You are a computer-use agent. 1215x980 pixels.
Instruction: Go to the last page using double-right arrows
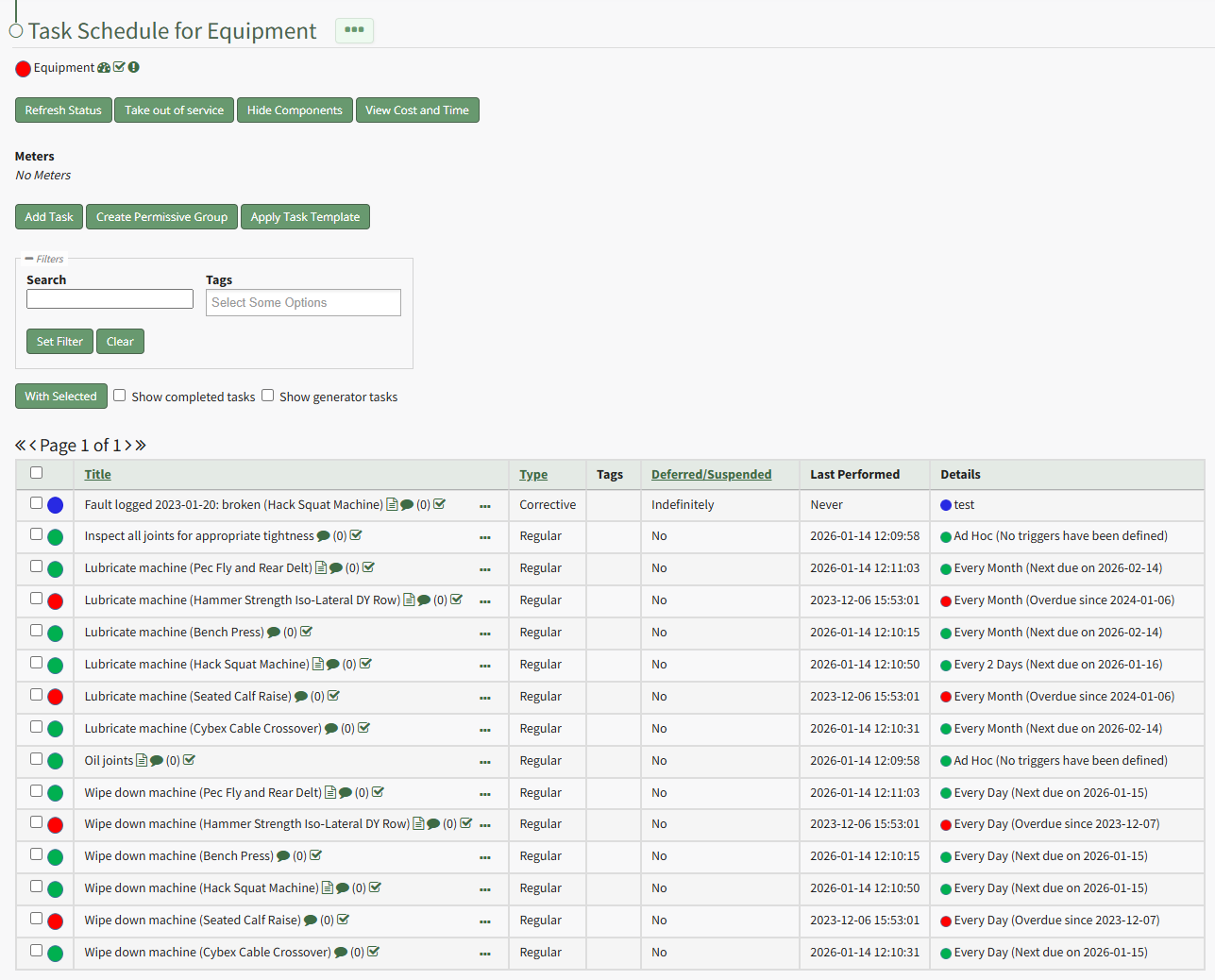click(x=141, y=446)
